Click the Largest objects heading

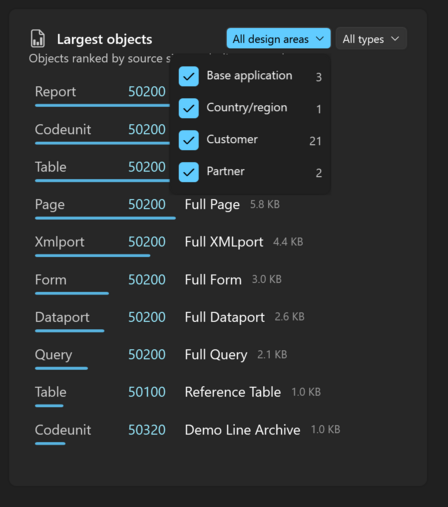tap(105, 39)
